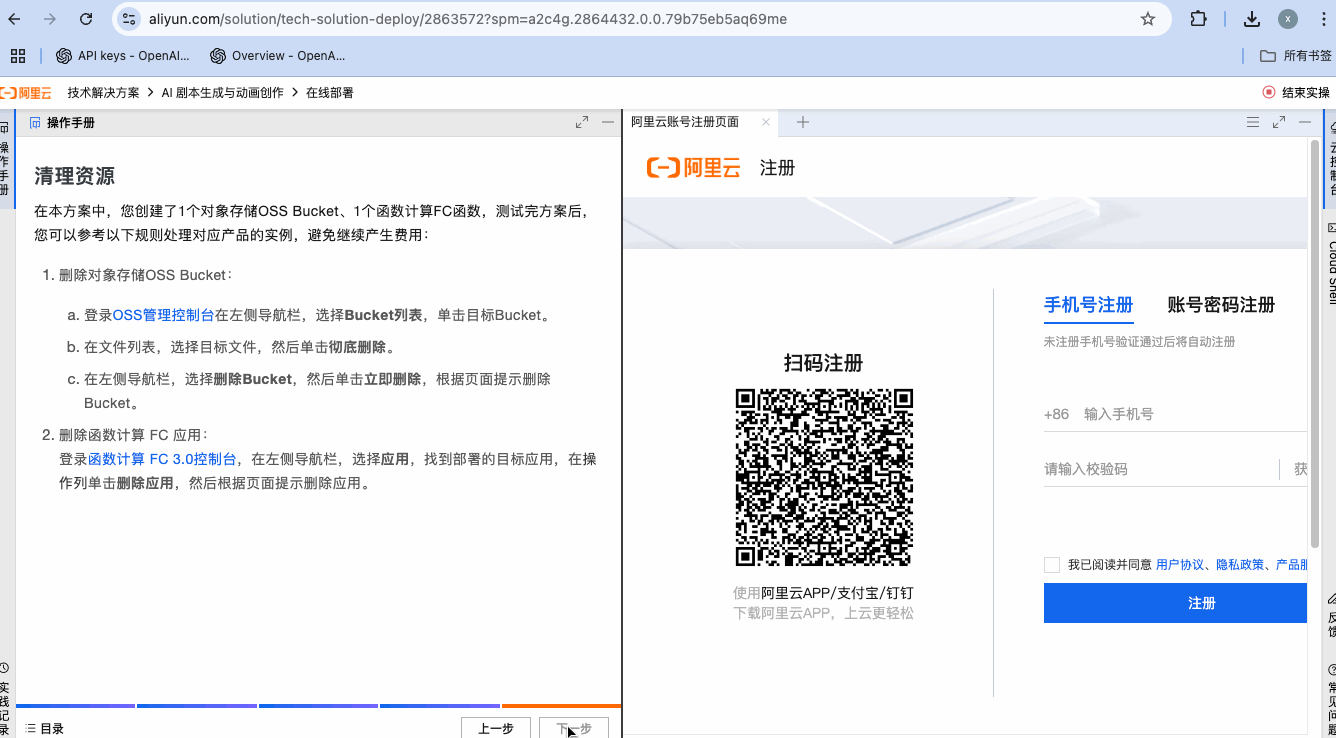
Task: Focus the 请输入校验码 verification code field
Action: (1160, 469)
